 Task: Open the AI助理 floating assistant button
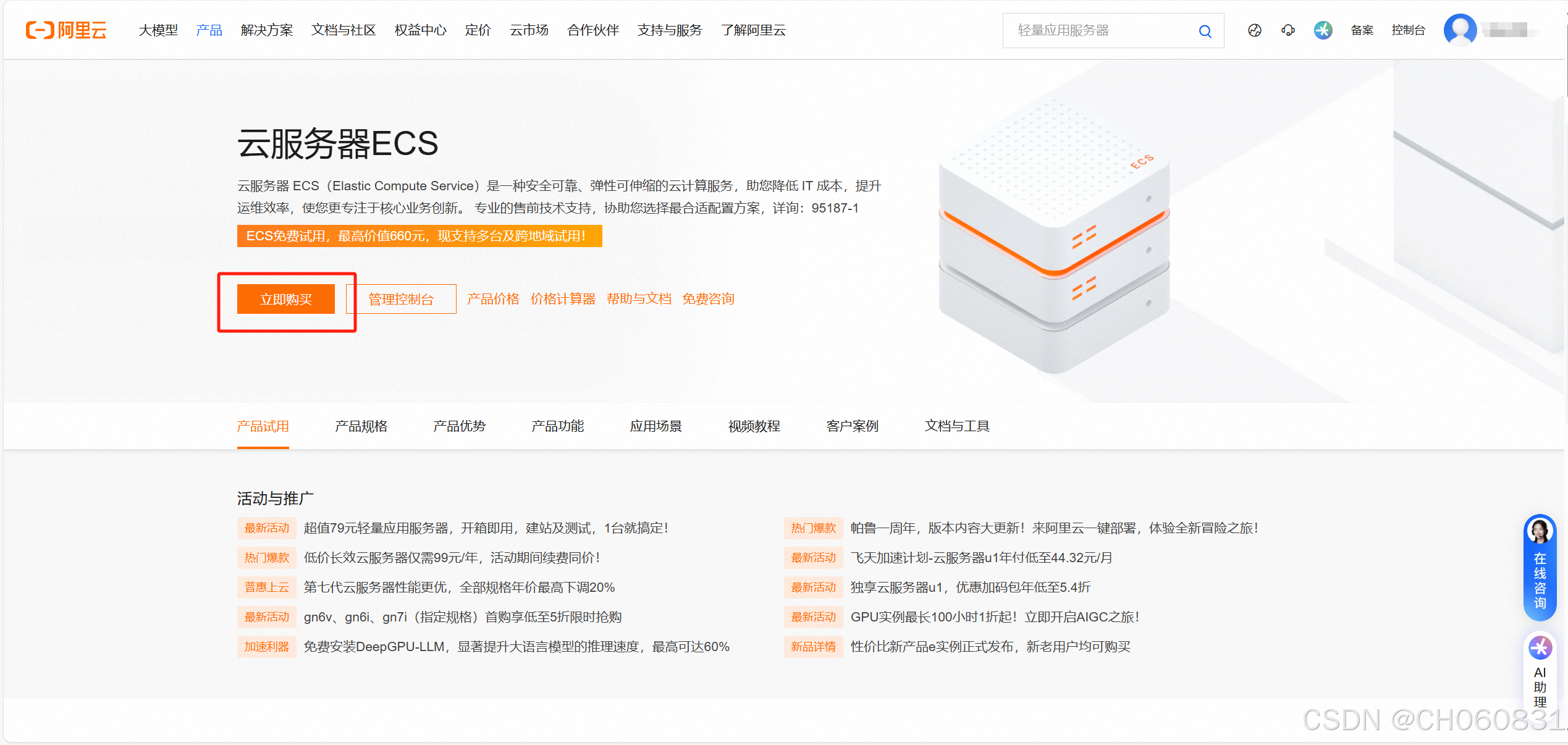[1540, 672]
